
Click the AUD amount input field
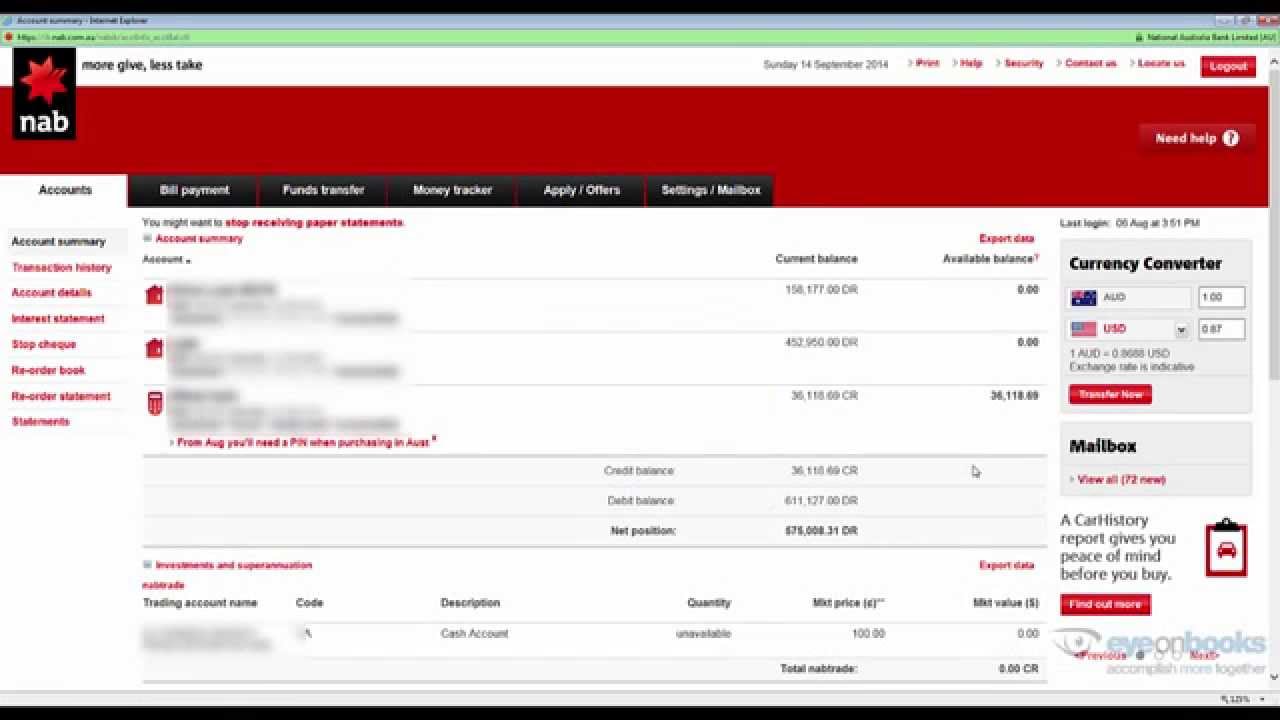[1221, 297]
